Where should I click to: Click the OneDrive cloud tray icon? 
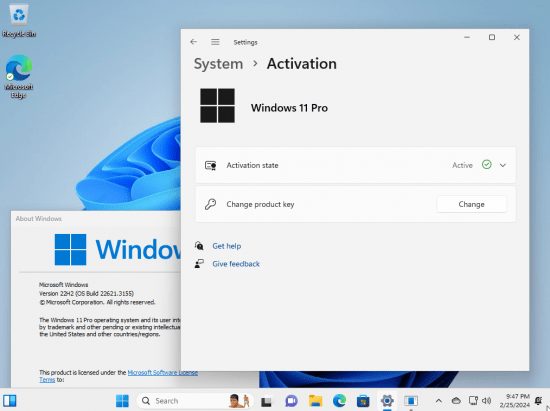pyautogui.click(x=456, y=400)
